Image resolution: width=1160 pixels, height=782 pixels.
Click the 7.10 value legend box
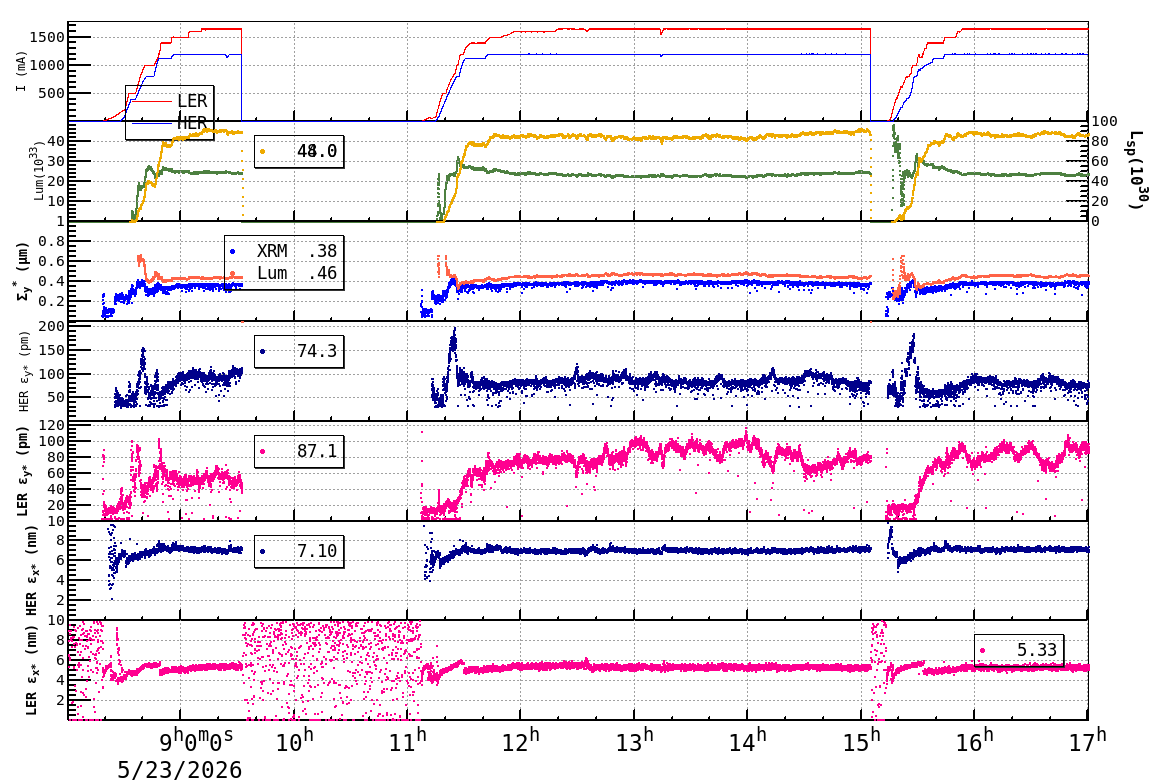point(299,551)
